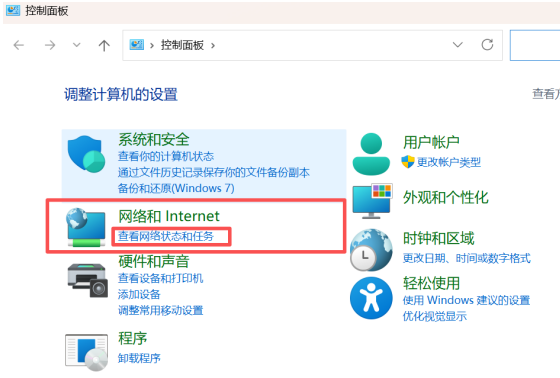The height and width of the screenshot is (378, 560).
Task: Open 调整常用移动设置 link
Action: click(x=160, y=310)
